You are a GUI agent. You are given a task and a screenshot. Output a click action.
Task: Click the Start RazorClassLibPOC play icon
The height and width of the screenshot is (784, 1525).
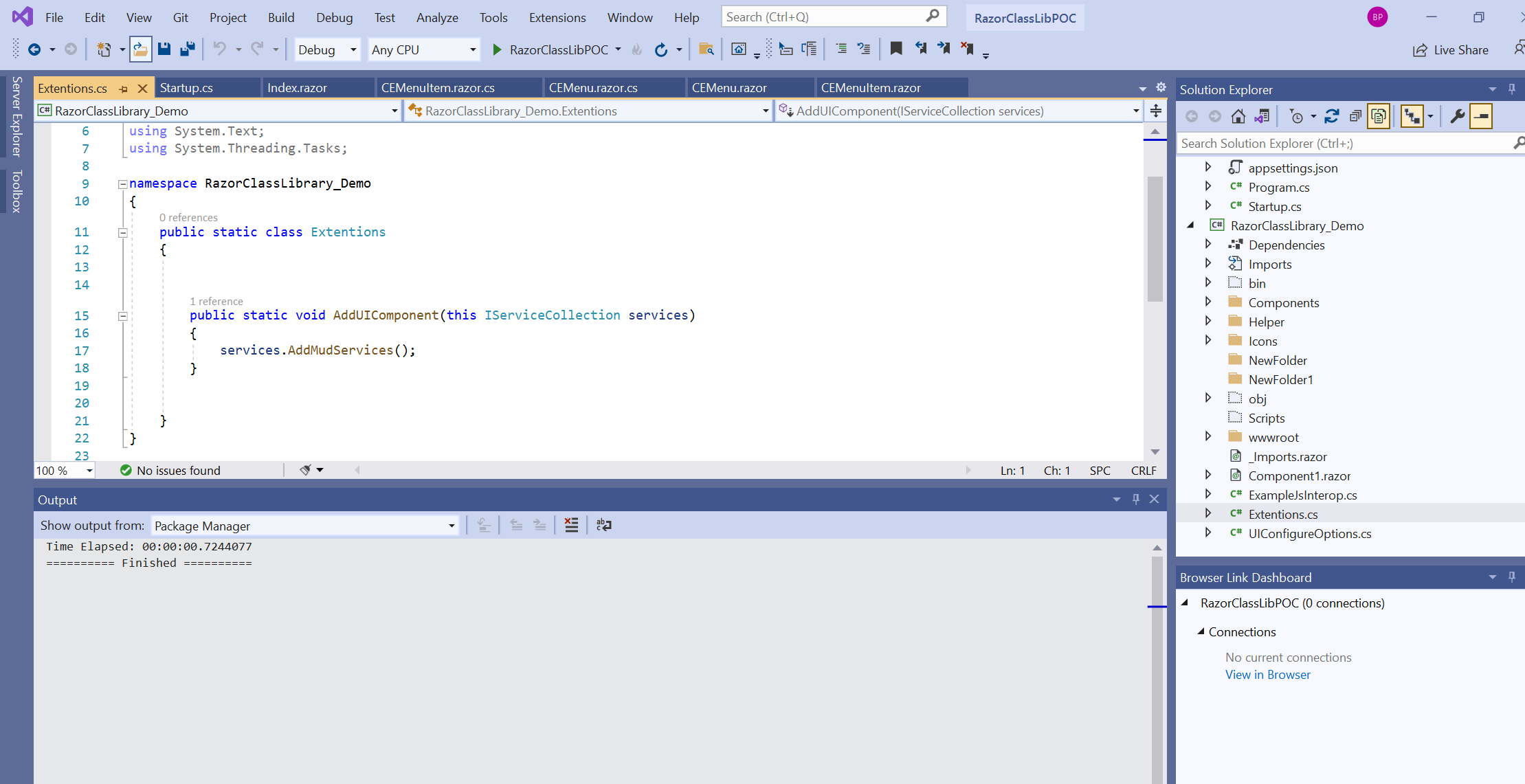click(497, 49)
